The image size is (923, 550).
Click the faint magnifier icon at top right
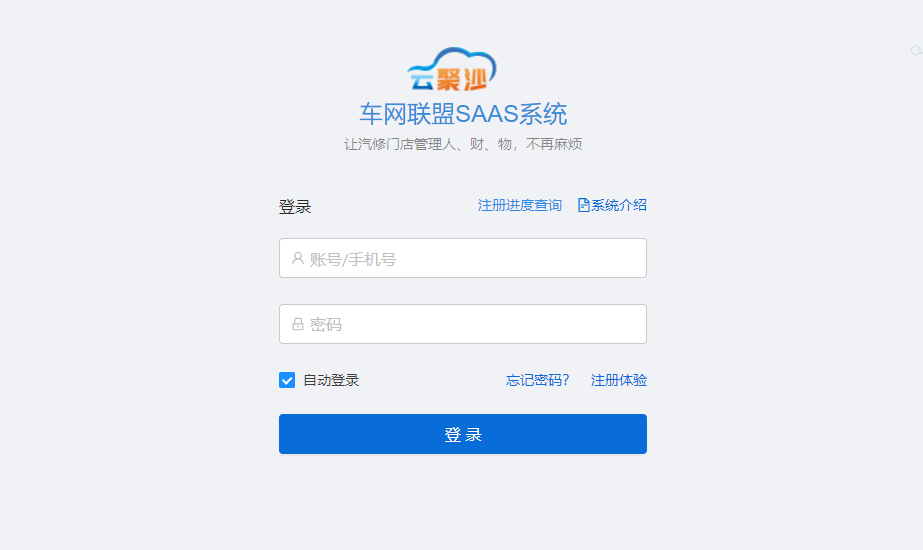click(x=917, y=51)
